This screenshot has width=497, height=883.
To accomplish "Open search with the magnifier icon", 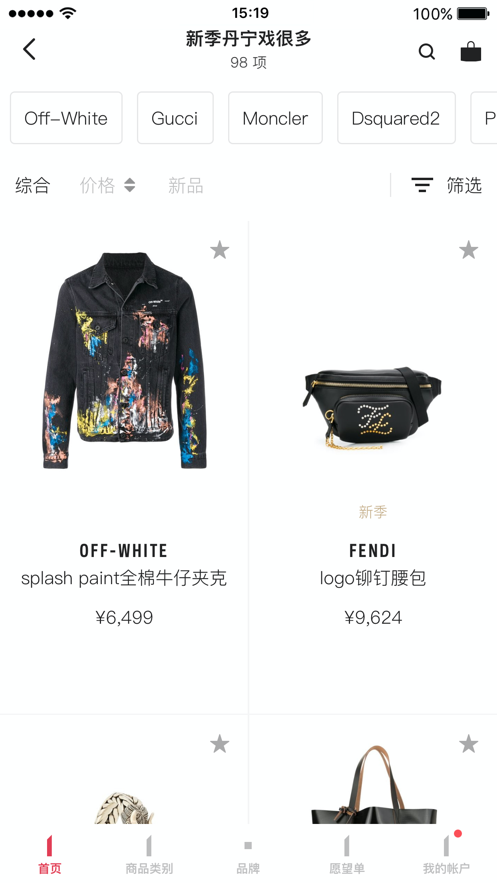I will click(427, 52).
